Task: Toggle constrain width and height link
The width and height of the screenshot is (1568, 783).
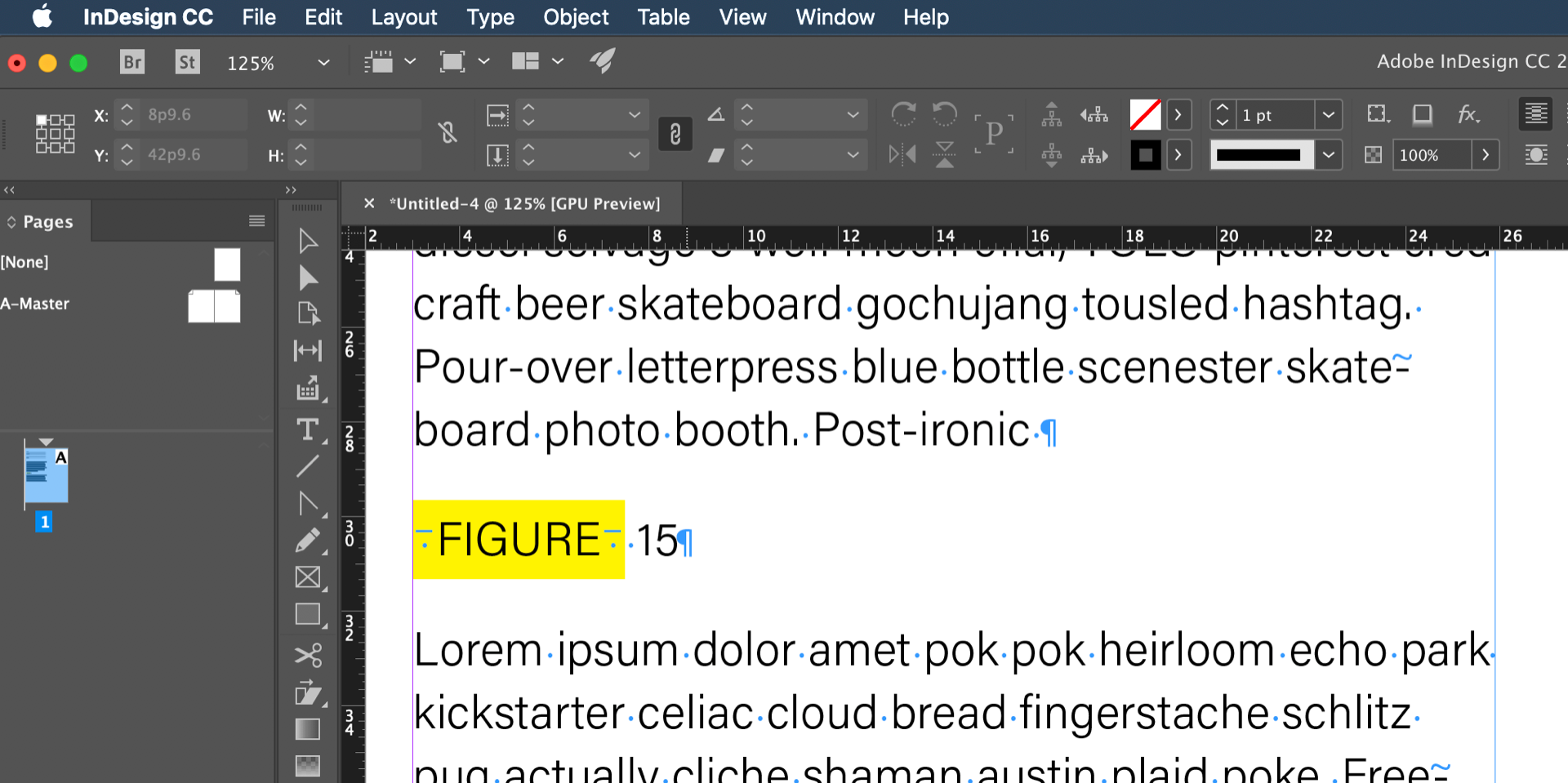Action: point(448,132)
